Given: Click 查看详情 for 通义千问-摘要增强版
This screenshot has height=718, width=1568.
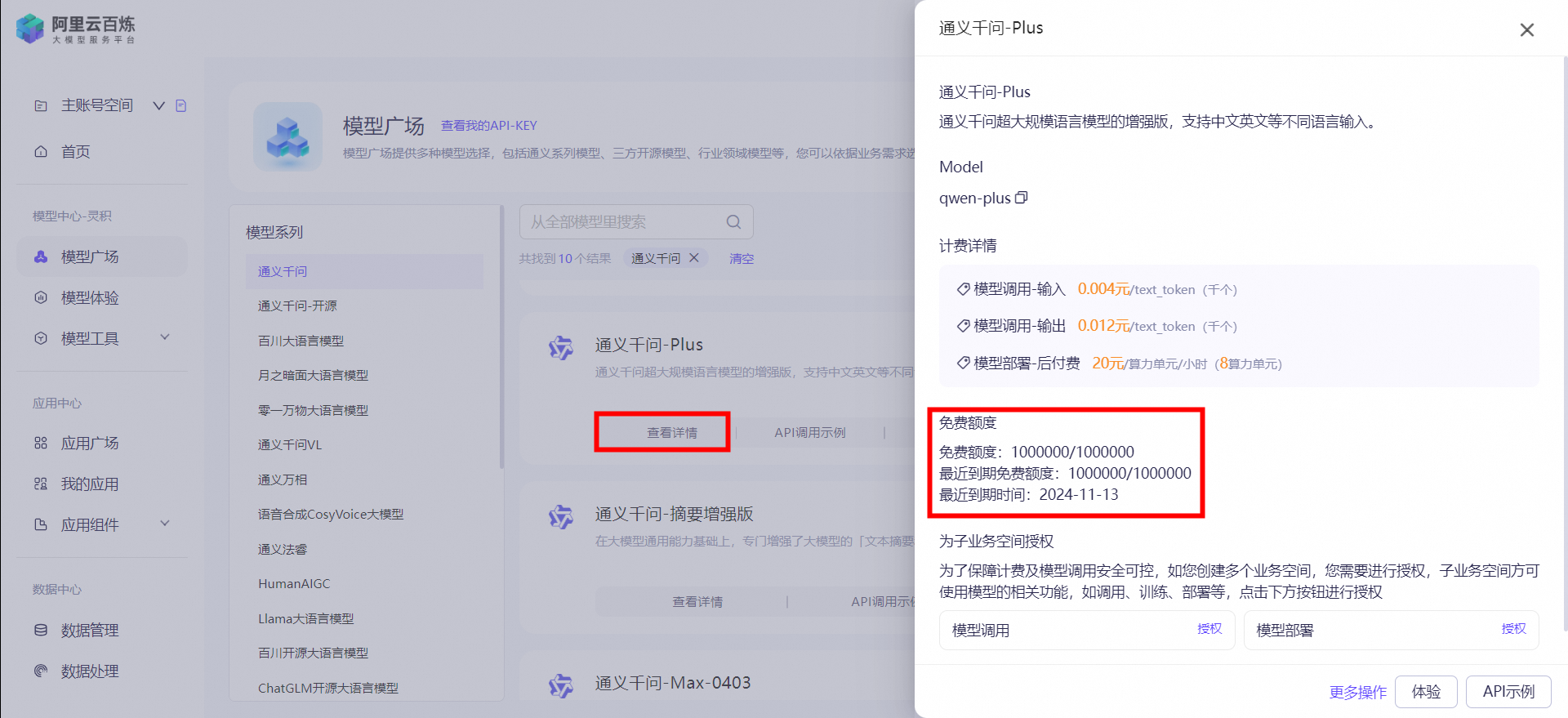Looking at the screenshot, I should point(697,601).
